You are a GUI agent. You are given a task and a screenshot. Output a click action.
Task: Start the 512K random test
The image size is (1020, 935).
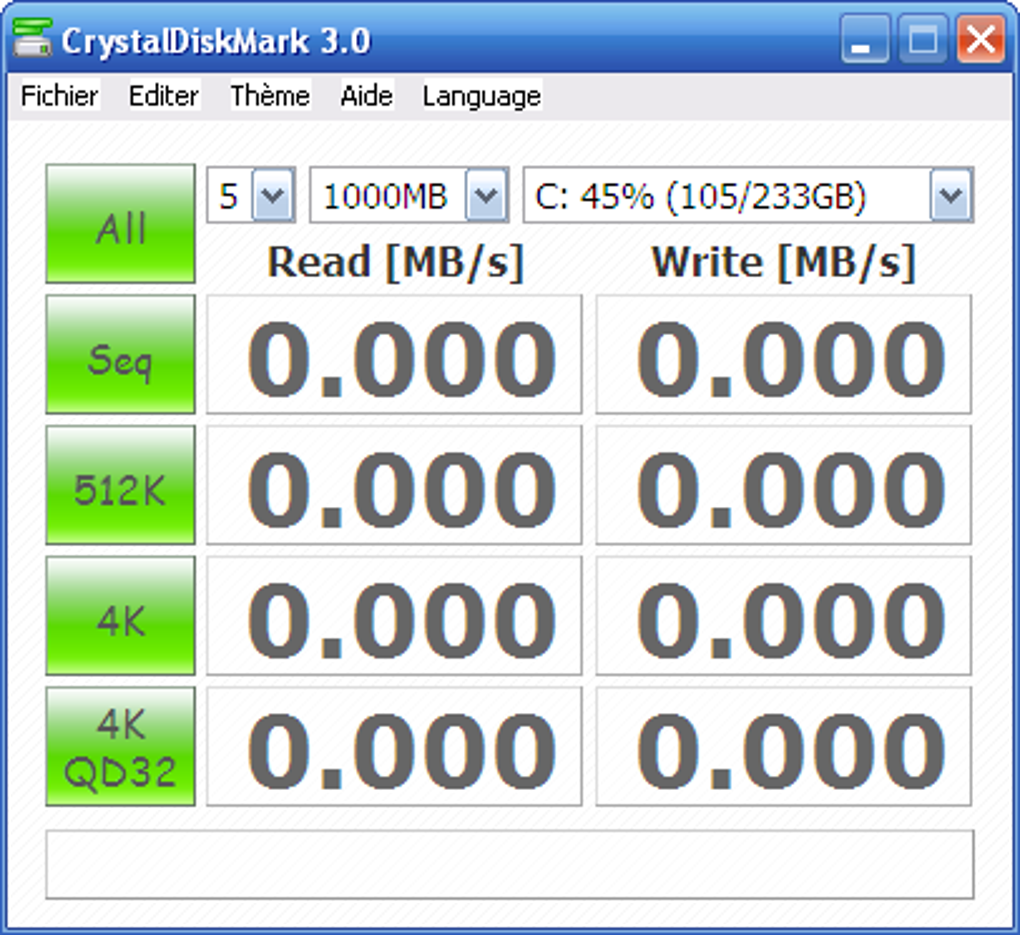(120, 485)
